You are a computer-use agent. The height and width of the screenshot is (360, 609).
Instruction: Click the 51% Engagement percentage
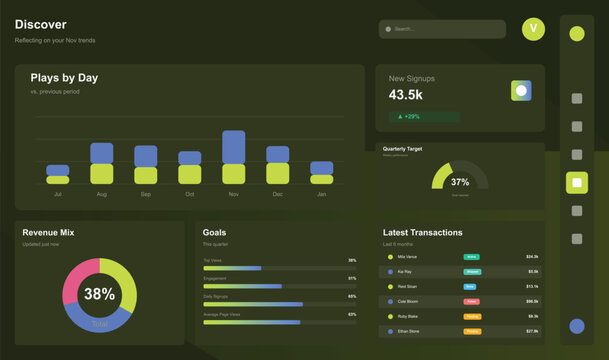(x=352, y=278)
